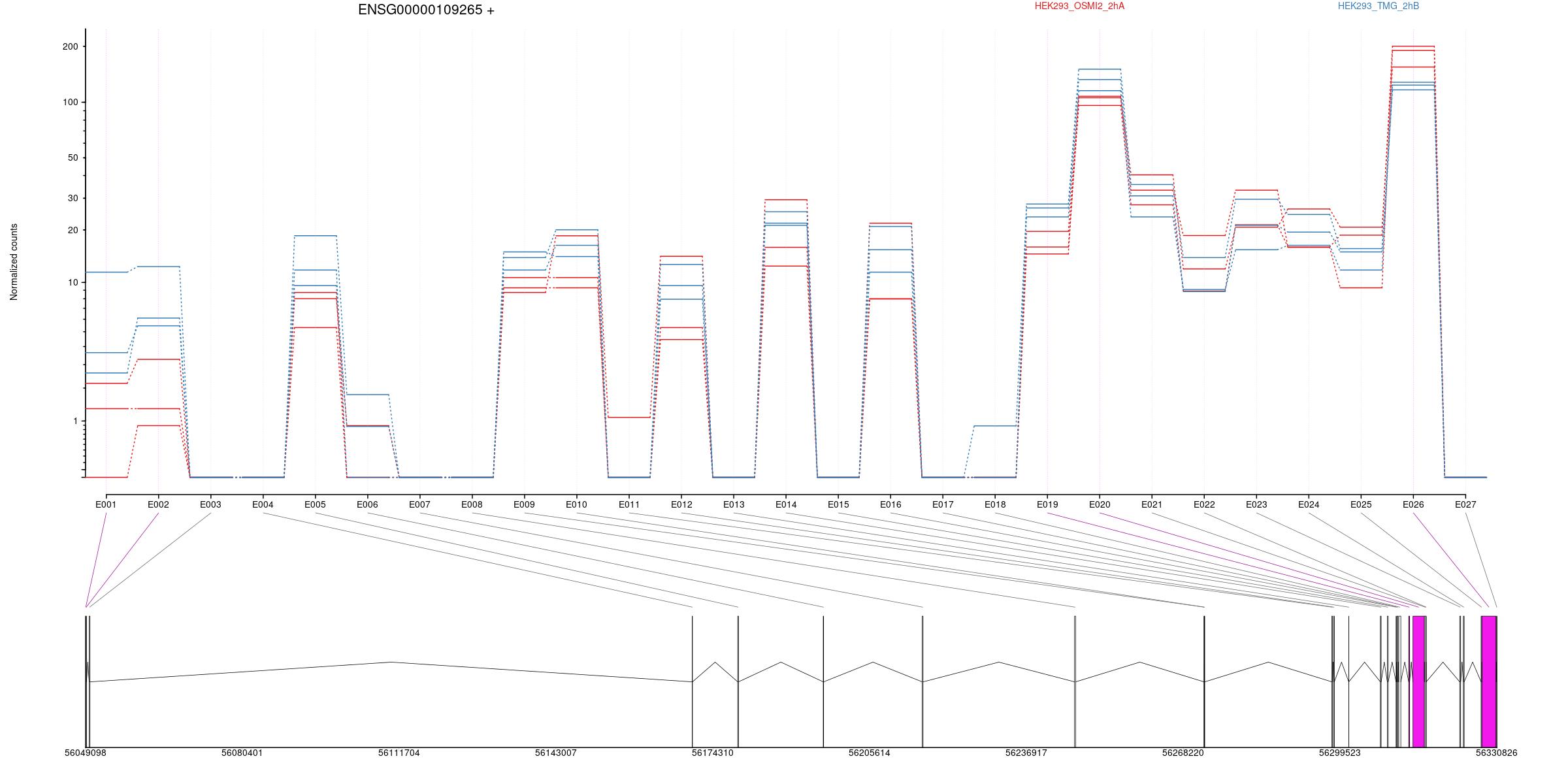
Task: Click the red line above E011
Action: pos(629,417)
